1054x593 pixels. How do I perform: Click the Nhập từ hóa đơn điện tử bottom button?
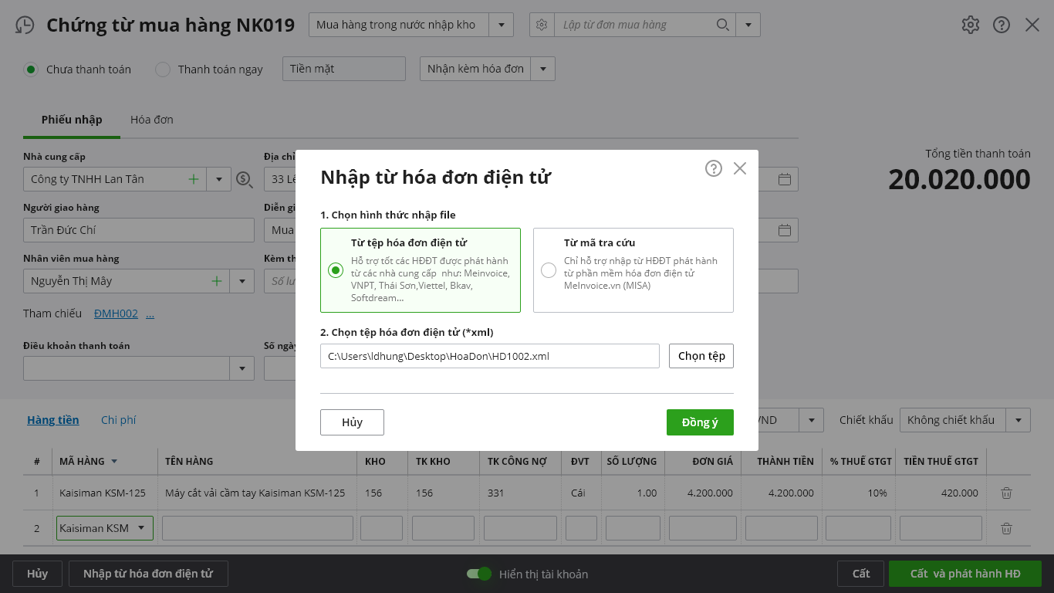(x=148, y=574)
